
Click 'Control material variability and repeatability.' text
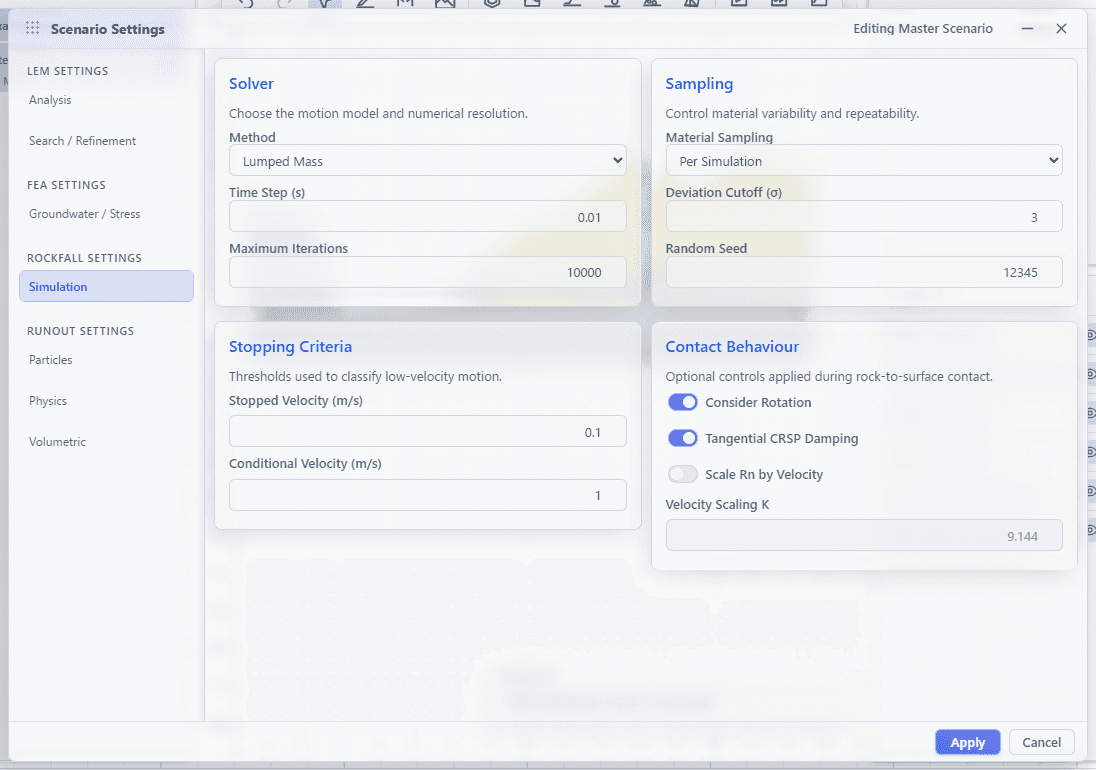pos(792,113)
